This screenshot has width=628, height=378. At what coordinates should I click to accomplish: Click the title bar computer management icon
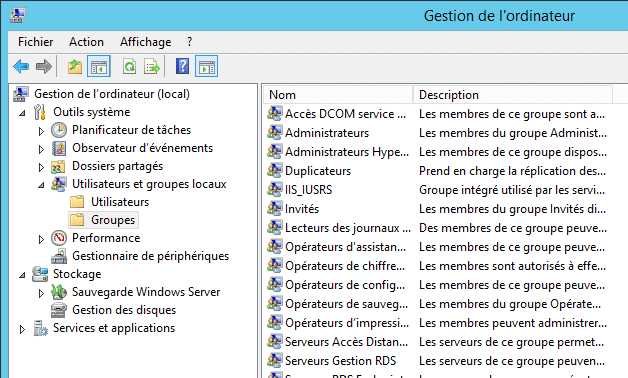click(18, 15)
